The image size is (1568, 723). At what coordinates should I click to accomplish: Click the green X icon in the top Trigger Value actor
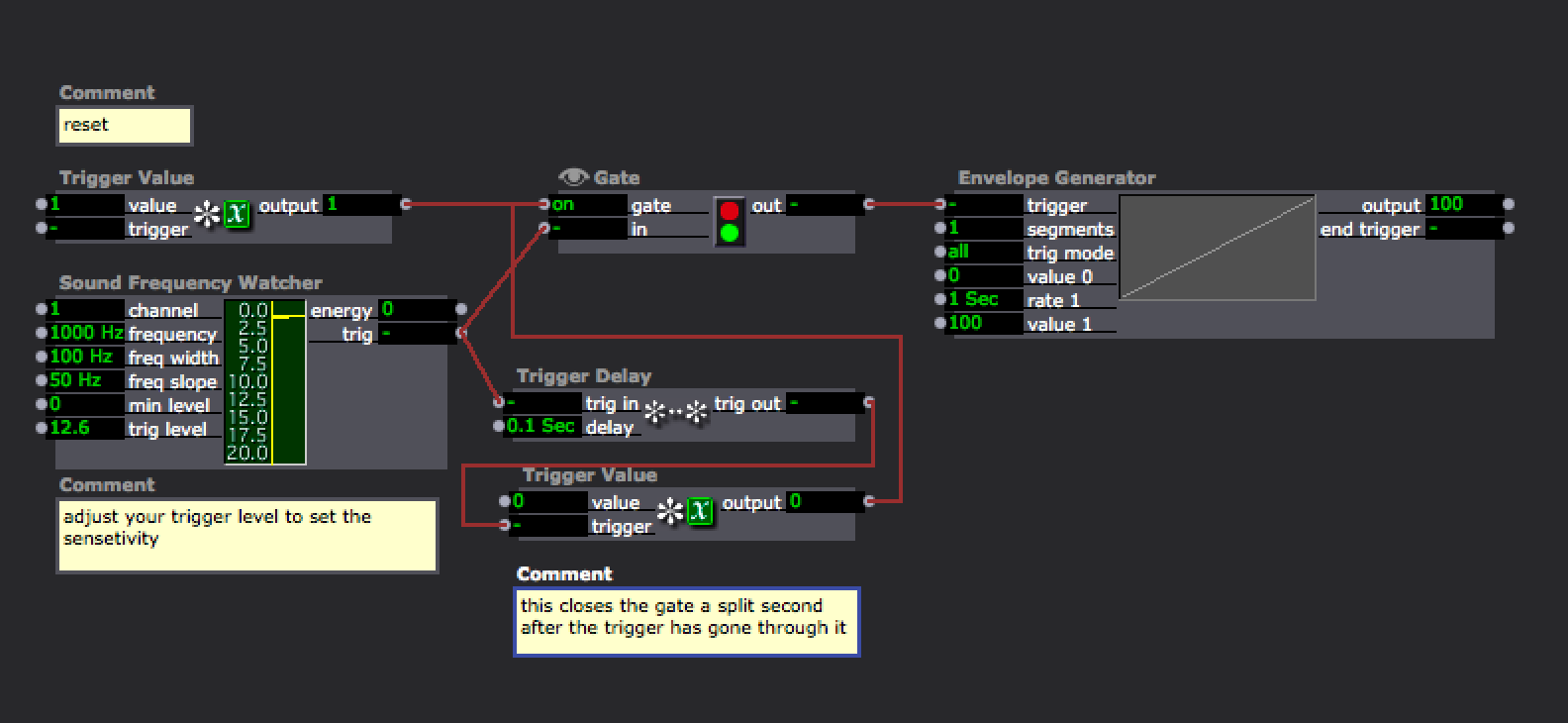pyautogui.click(x=237, y=214)
